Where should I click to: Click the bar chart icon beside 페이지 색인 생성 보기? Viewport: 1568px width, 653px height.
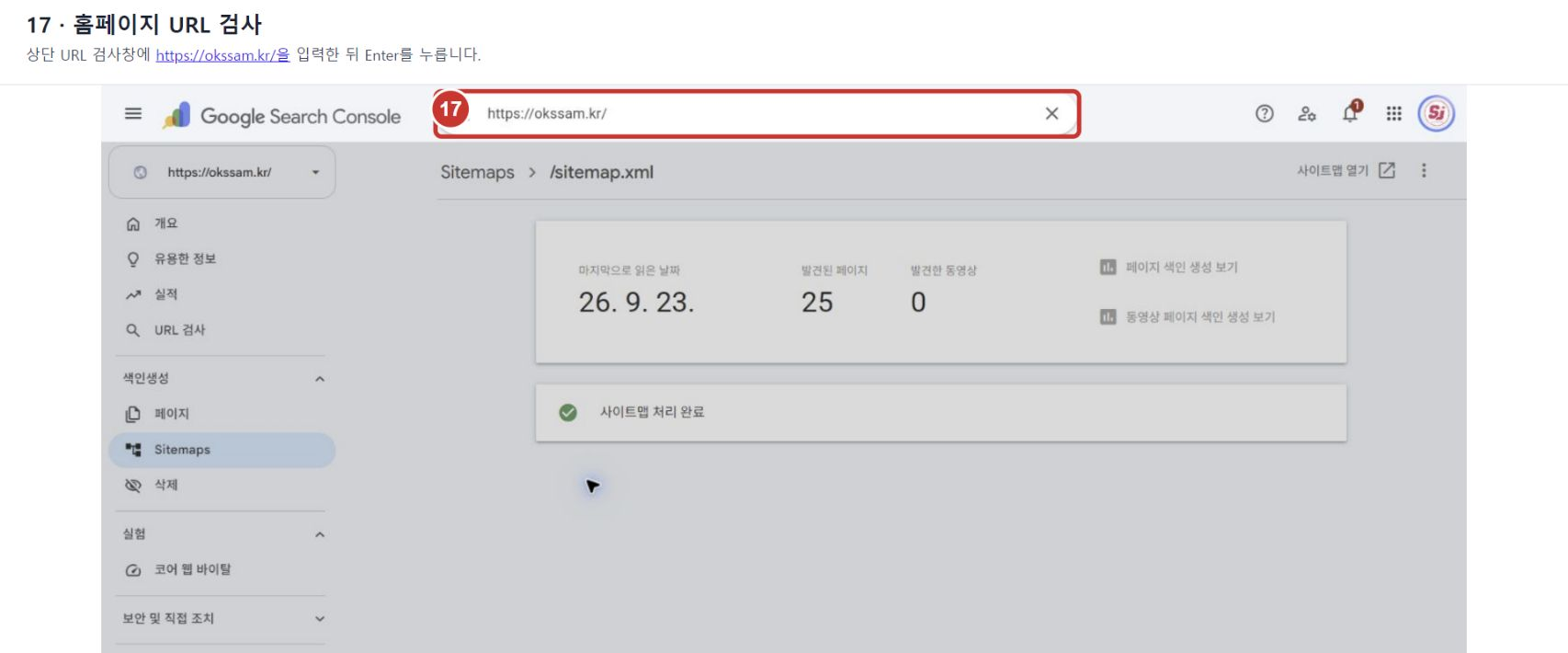click(1108, 267)
